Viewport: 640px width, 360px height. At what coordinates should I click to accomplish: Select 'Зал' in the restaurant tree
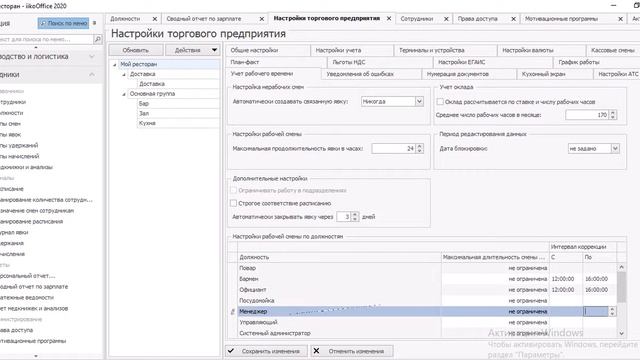(144, 113)
